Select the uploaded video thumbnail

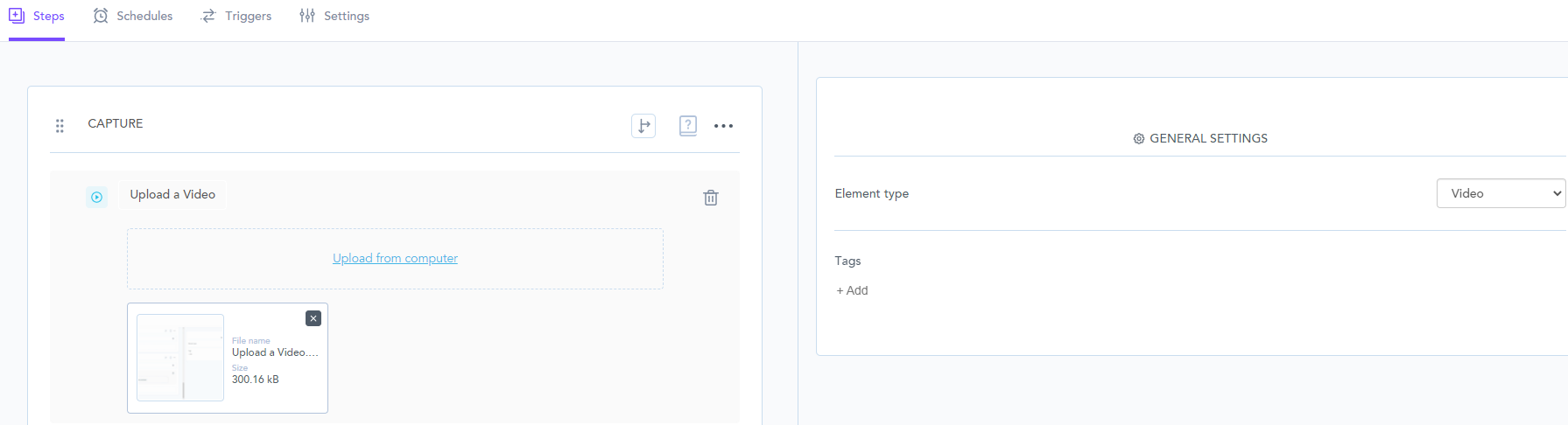(x=180, y=358)
